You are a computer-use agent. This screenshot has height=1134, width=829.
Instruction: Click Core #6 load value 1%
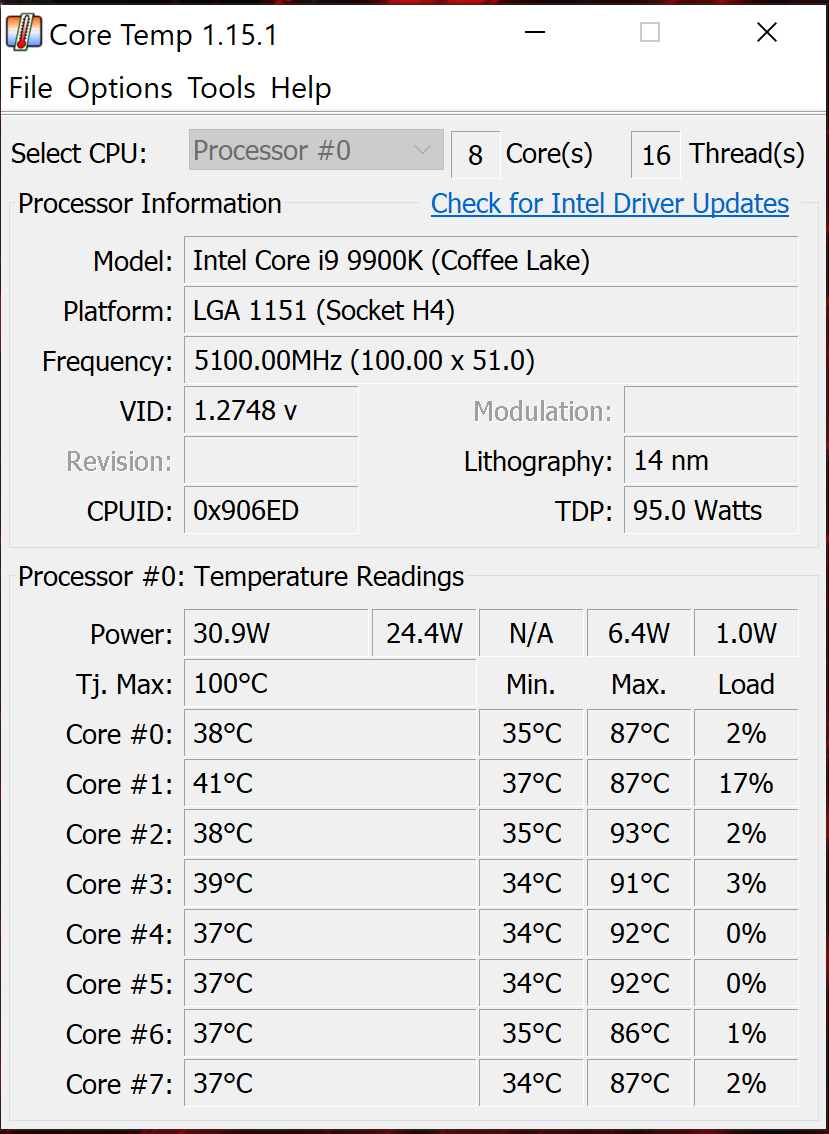[x=746, y=1033]
